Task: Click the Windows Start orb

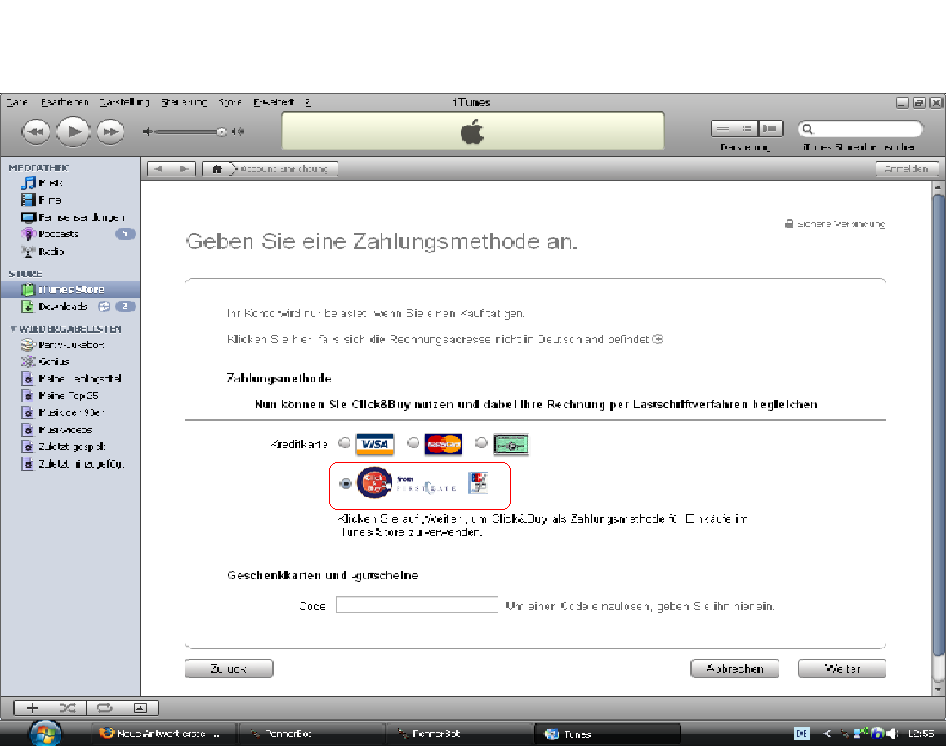Action: tap(45, 733)
